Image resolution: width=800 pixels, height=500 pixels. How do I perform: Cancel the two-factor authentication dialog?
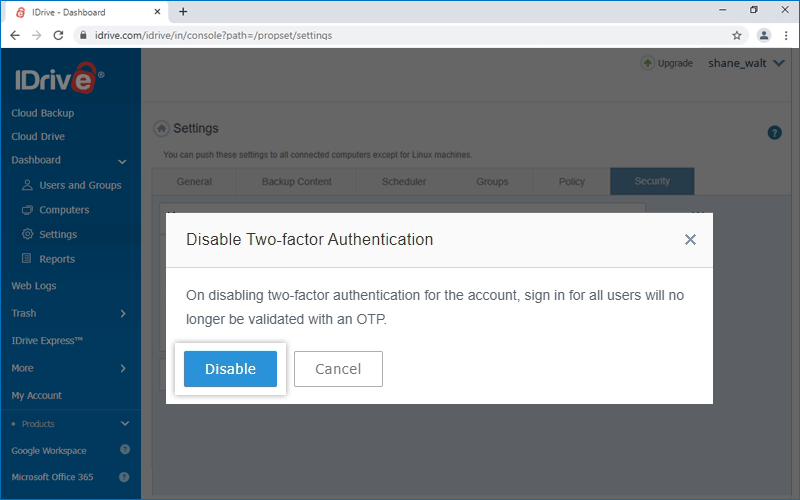tap(338, 369)
